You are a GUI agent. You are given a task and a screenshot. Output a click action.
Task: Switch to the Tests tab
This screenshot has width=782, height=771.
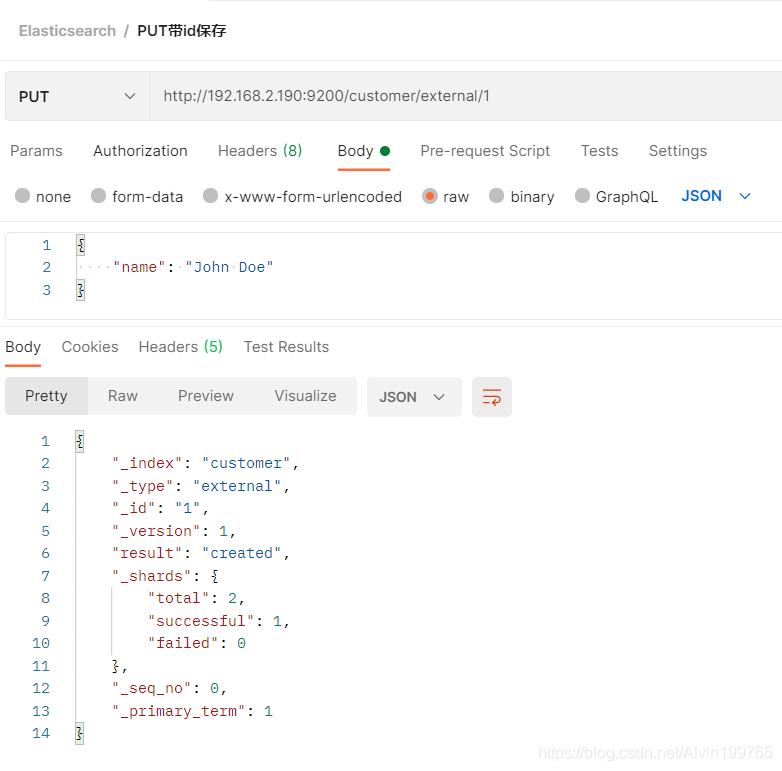click(599, 151)
